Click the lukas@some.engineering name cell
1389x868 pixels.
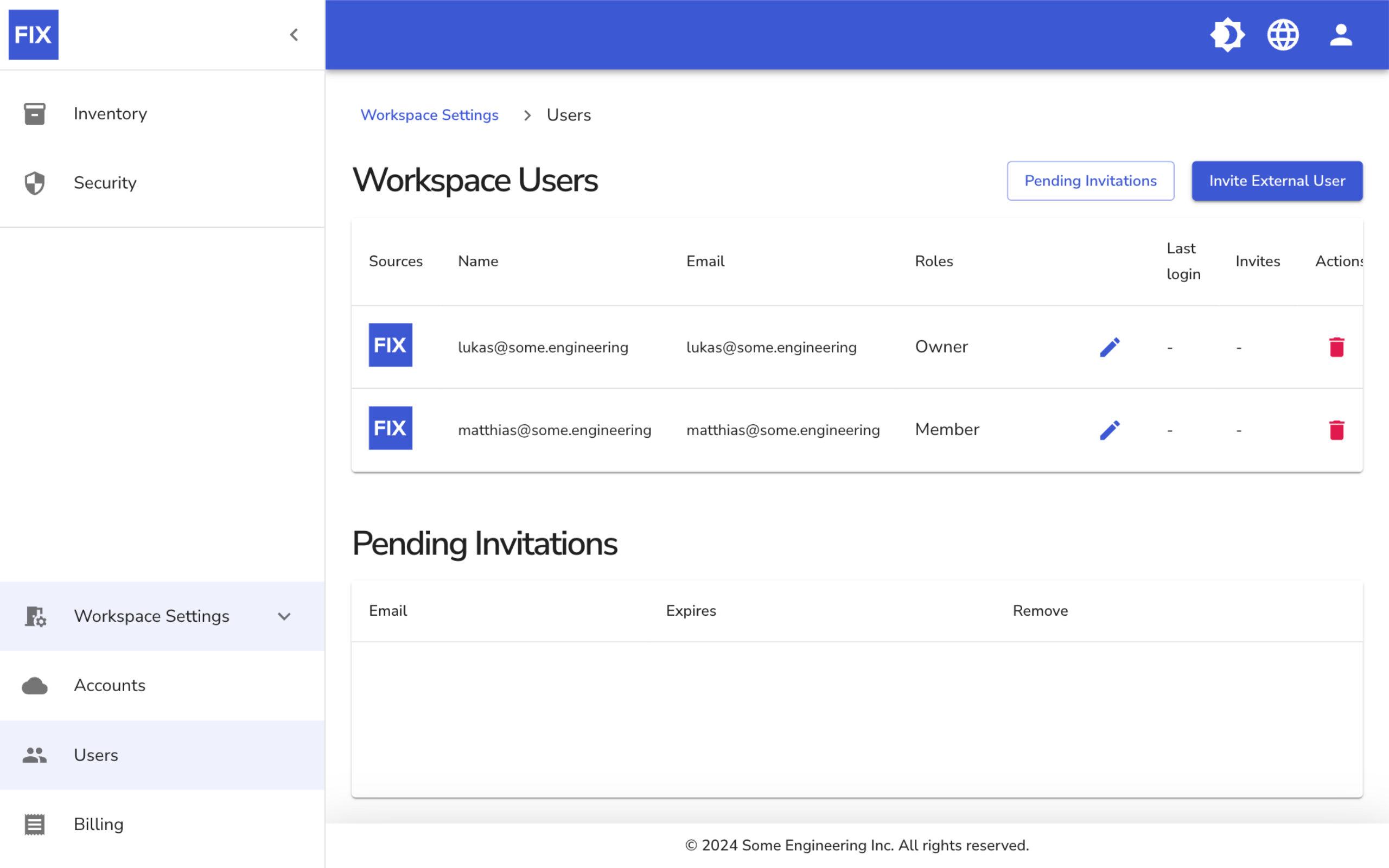(x=543, y=347)
